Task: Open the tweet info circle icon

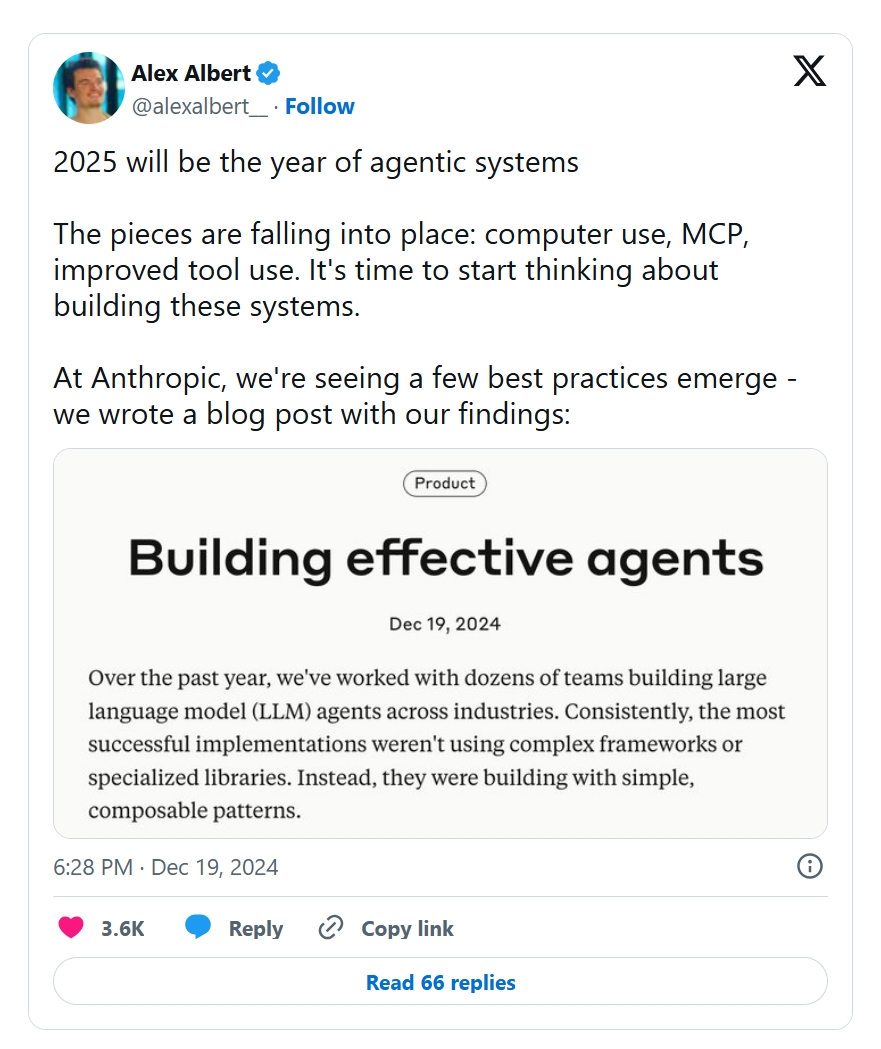Action: 809,866
